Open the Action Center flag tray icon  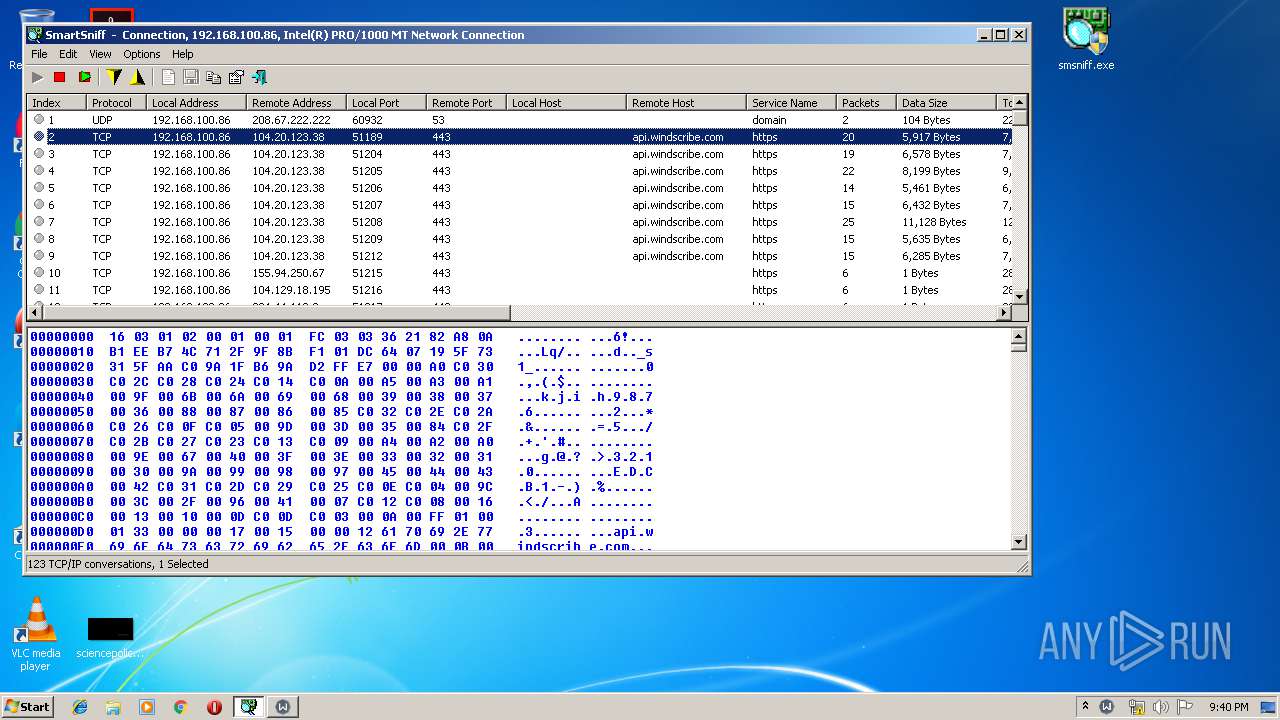point(1185,707)
